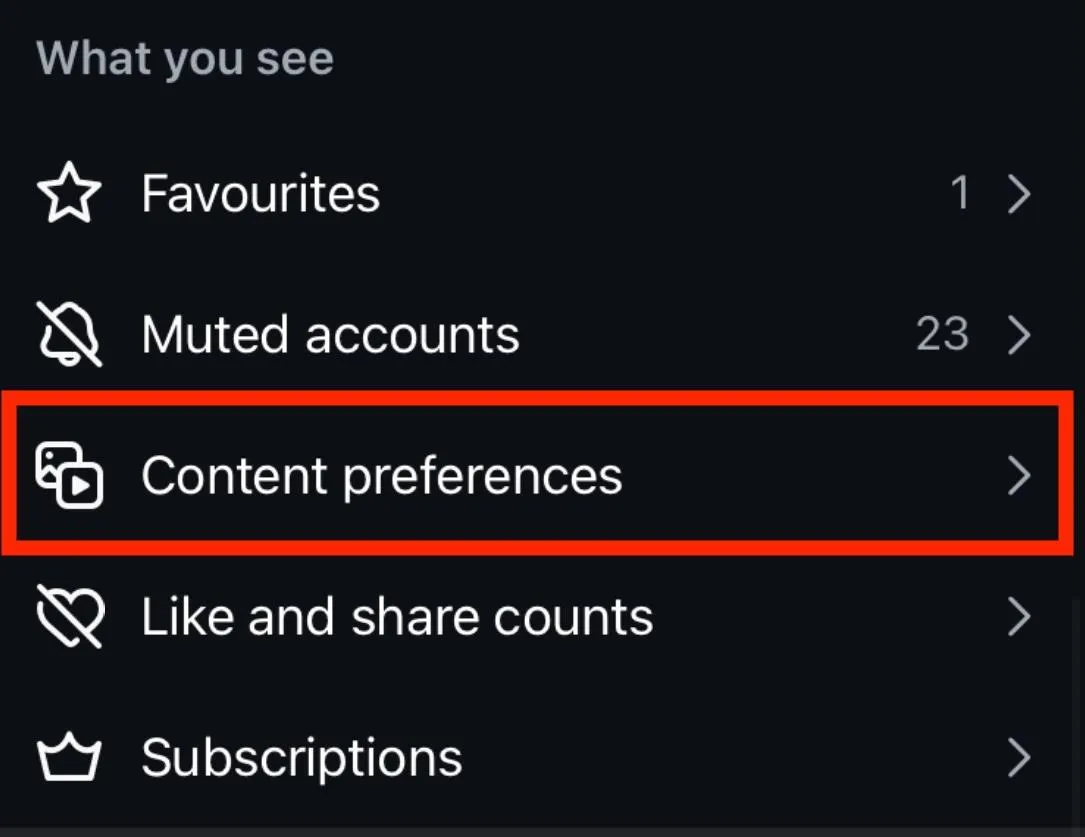Expand Muted accounts via right chevron
Image resolution: width=1085 pixels, height=837 pixels.
pyautogui.click(x=1019, y=335)
